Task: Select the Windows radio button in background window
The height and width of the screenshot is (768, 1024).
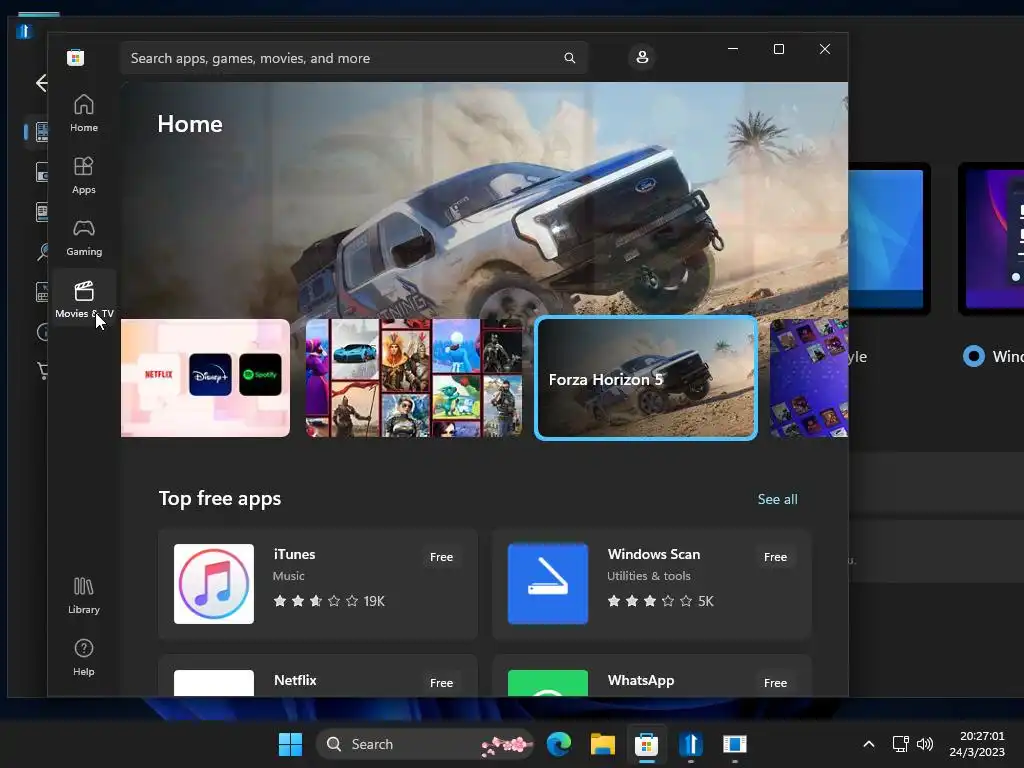Action: pos(974,356)
